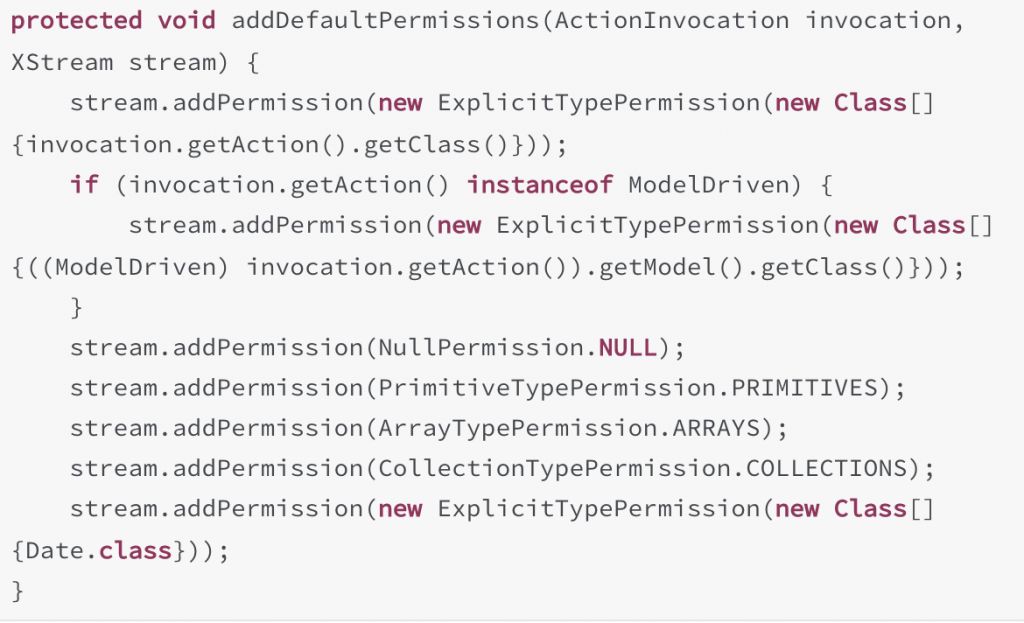Viewport: 1024px width, 623px height.
Task: Click the addDefaultPermissions method name
Action: 385,21
